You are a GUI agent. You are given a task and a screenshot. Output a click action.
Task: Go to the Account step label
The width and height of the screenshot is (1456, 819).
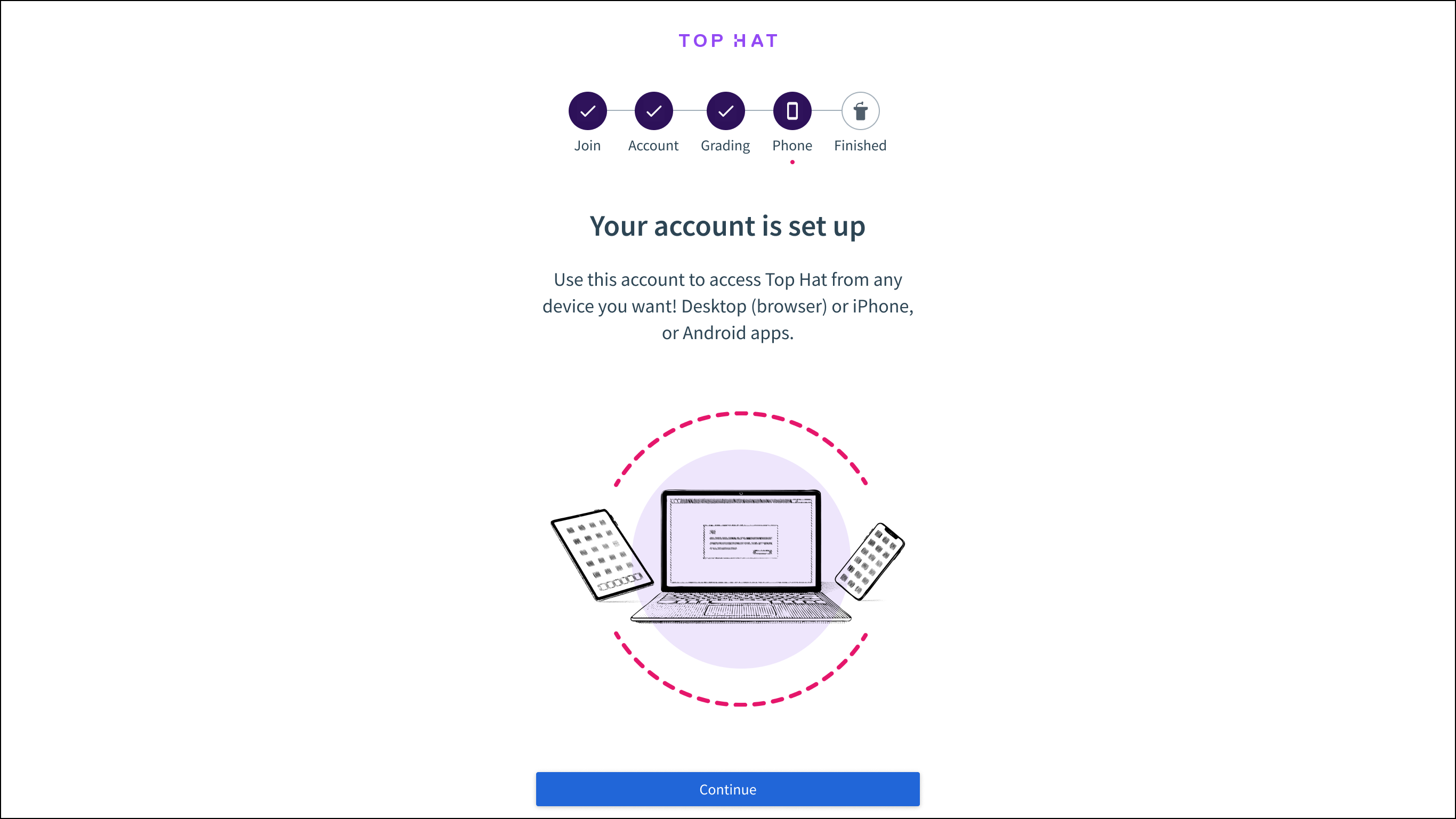(x=653, y=146)
